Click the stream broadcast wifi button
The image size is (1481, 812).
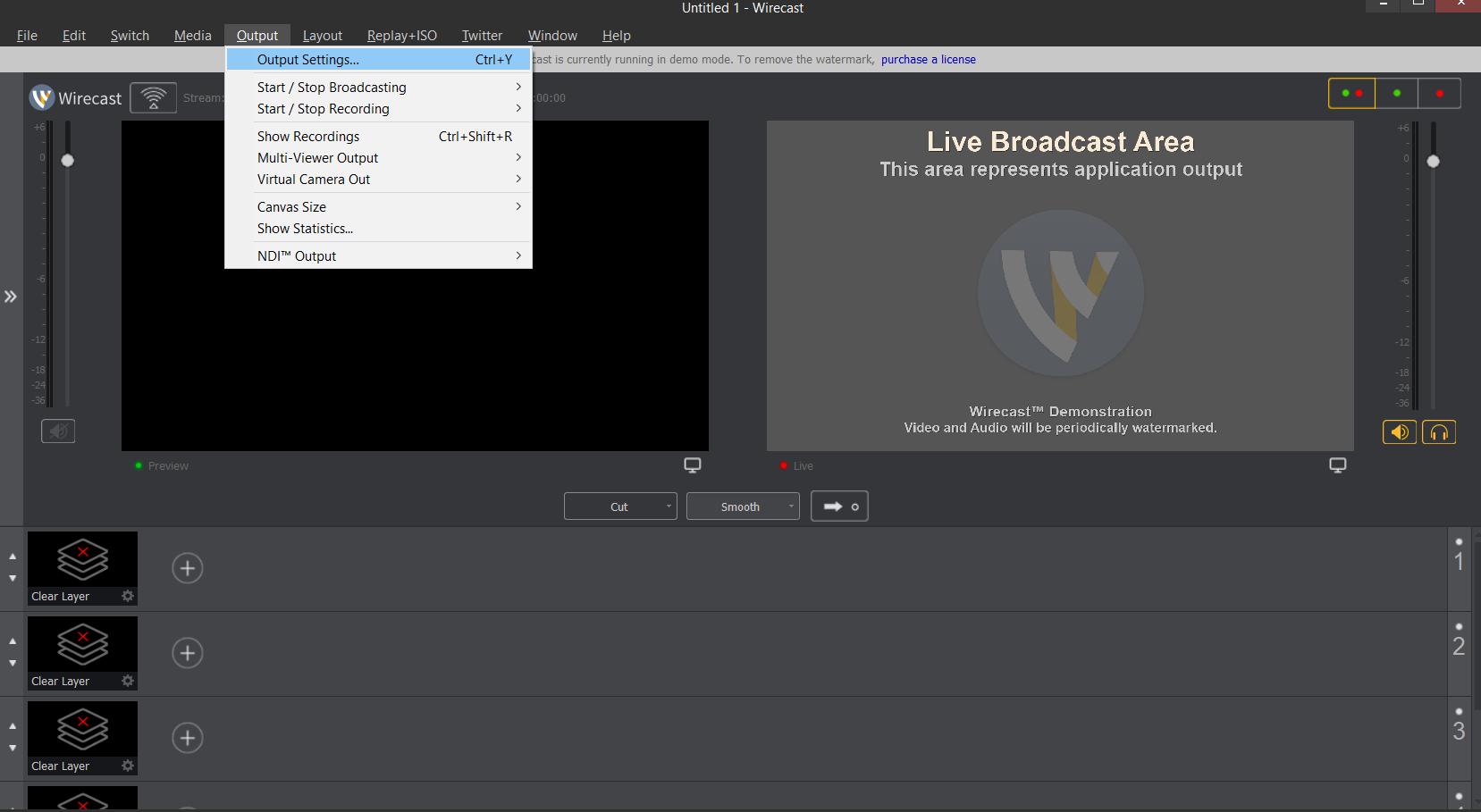click(153, 97)
